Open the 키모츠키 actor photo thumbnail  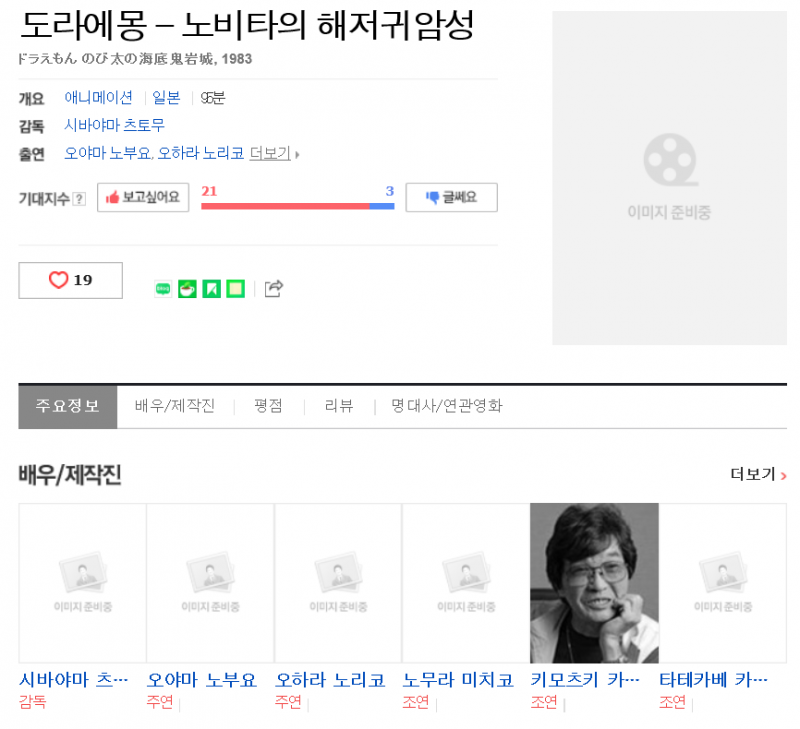[x=594, y=582]
